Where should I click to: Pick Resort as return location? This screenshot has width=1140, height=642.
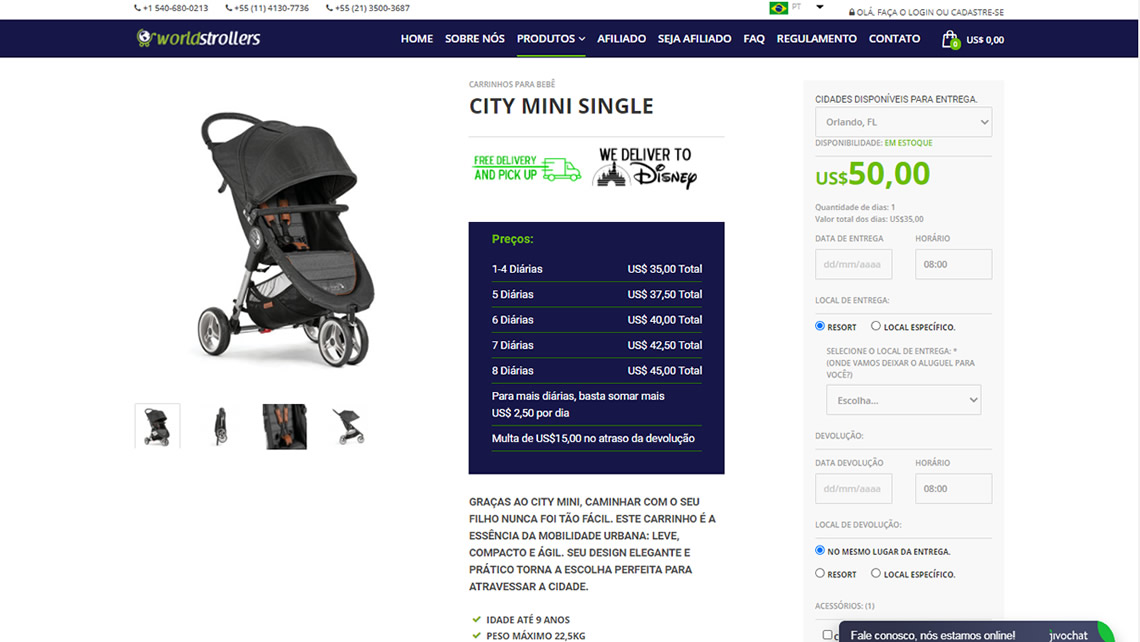click(819, 573)
